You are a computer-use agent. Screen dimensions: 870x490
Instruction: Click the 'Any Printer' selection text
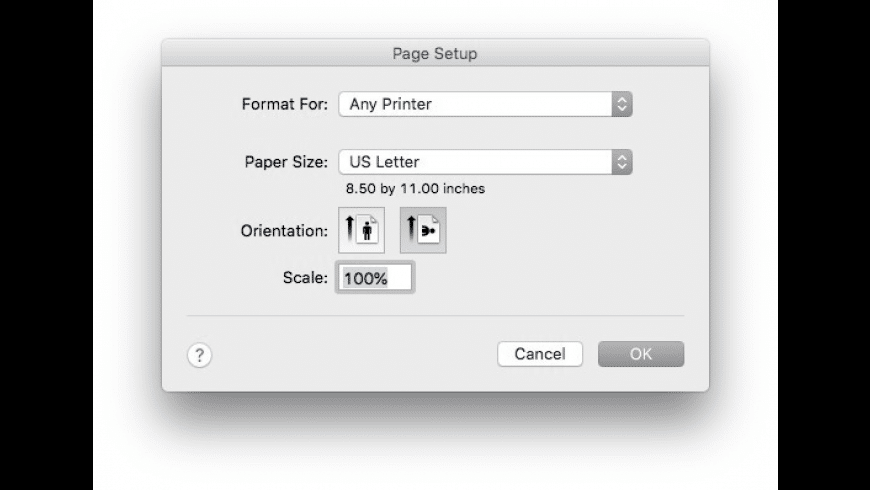coord(391,104)
